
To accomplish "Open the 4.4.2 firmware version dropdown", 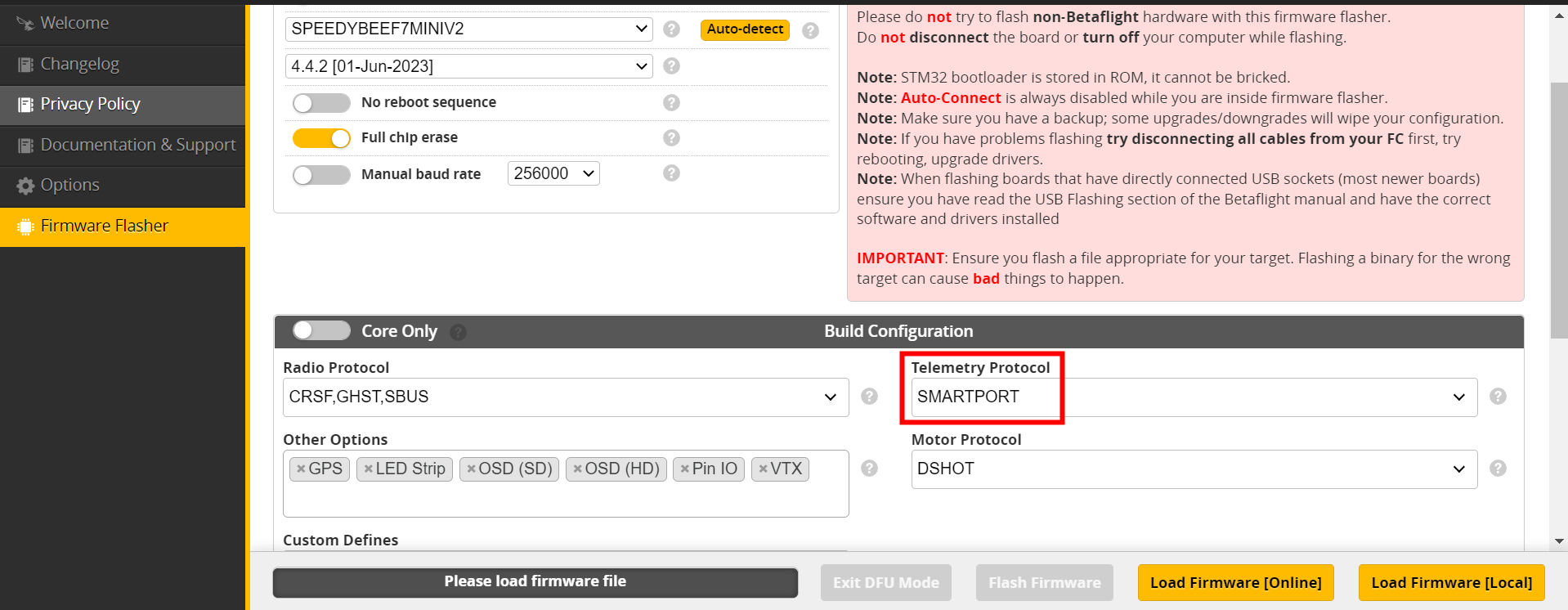I will (468, 66).
